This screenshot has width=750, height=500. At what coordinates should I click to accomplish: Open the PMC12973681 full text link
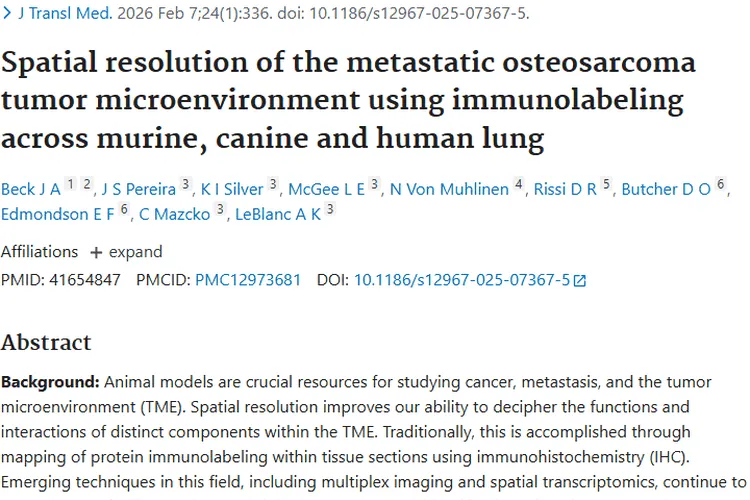[248, 280]
